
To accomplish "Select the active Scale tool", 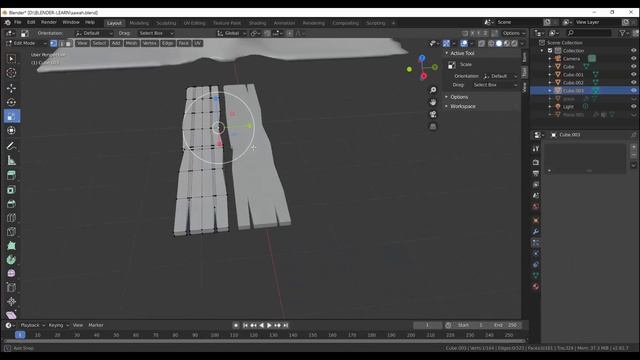I will [x=11, y=116].
